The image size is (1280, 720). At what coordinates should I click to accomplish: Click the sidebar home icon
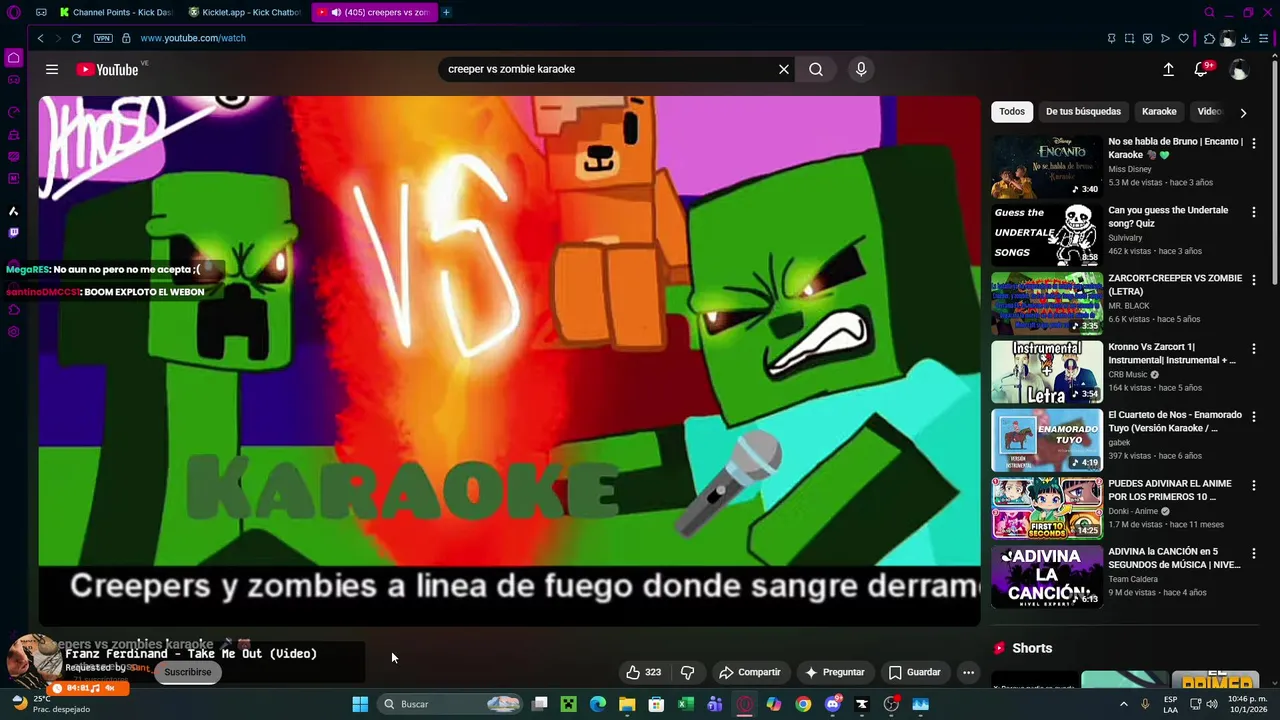[x=13, y=57]
